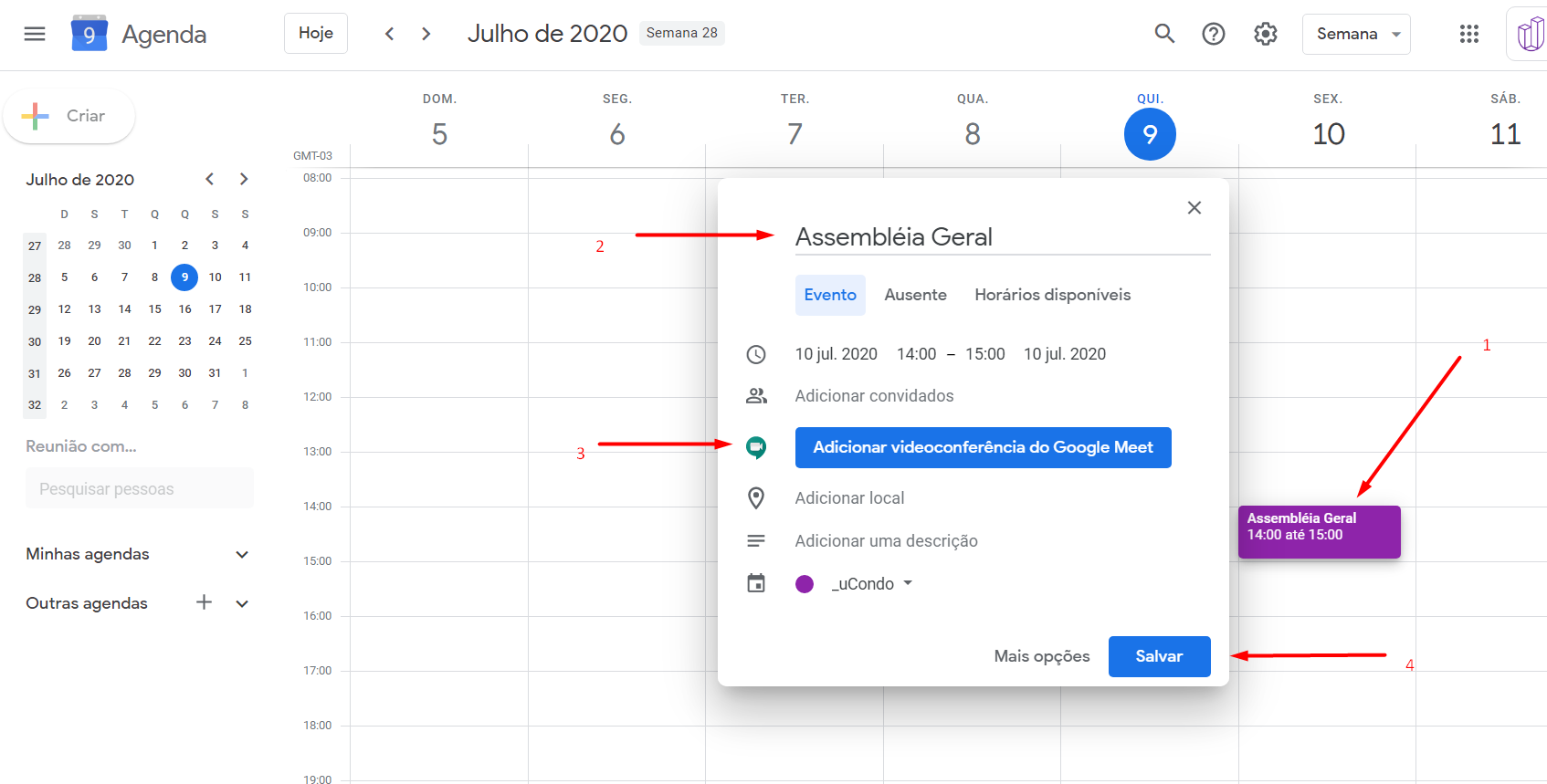1547x784 pixels.
Task: Select Thursday 9 column header
Action: pyautogui.click(x=1150, y=134)
